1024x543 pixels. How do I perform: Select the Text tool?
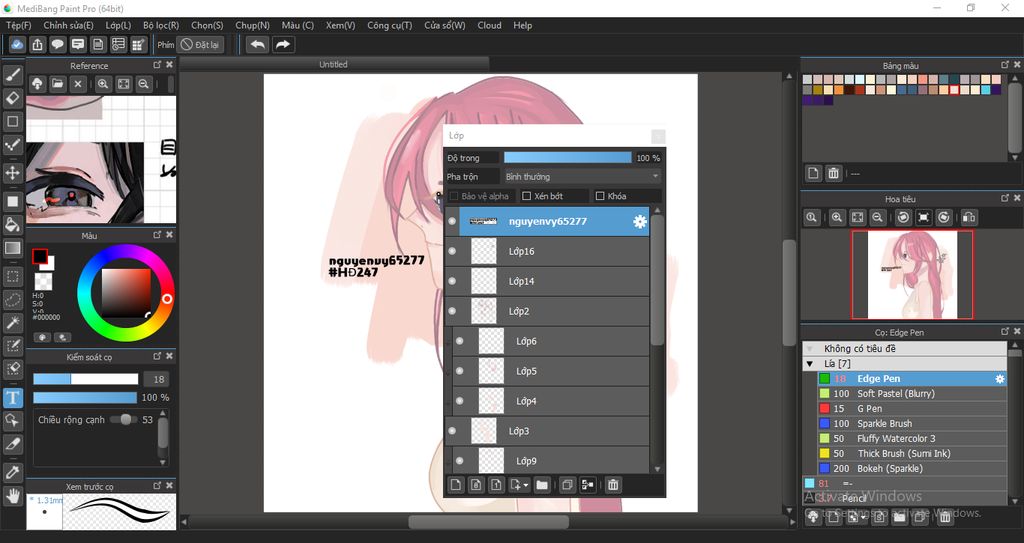click(12, 397)
